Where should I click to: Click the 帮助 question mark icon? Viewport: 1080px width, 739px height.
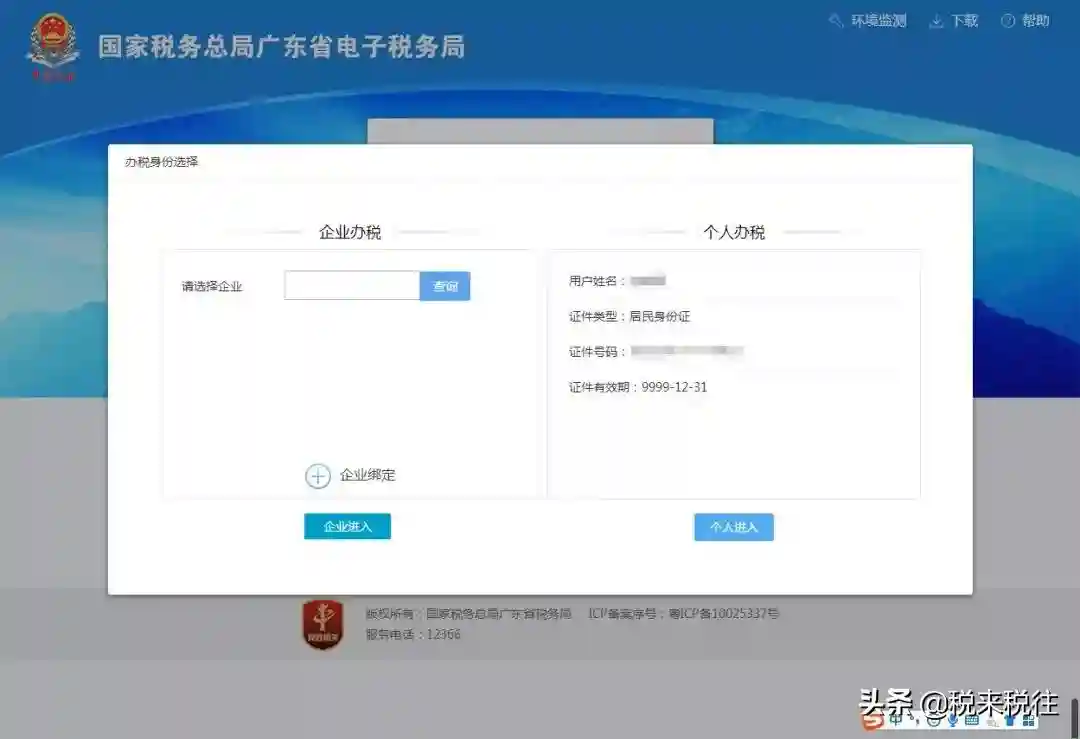point(1007,21)
